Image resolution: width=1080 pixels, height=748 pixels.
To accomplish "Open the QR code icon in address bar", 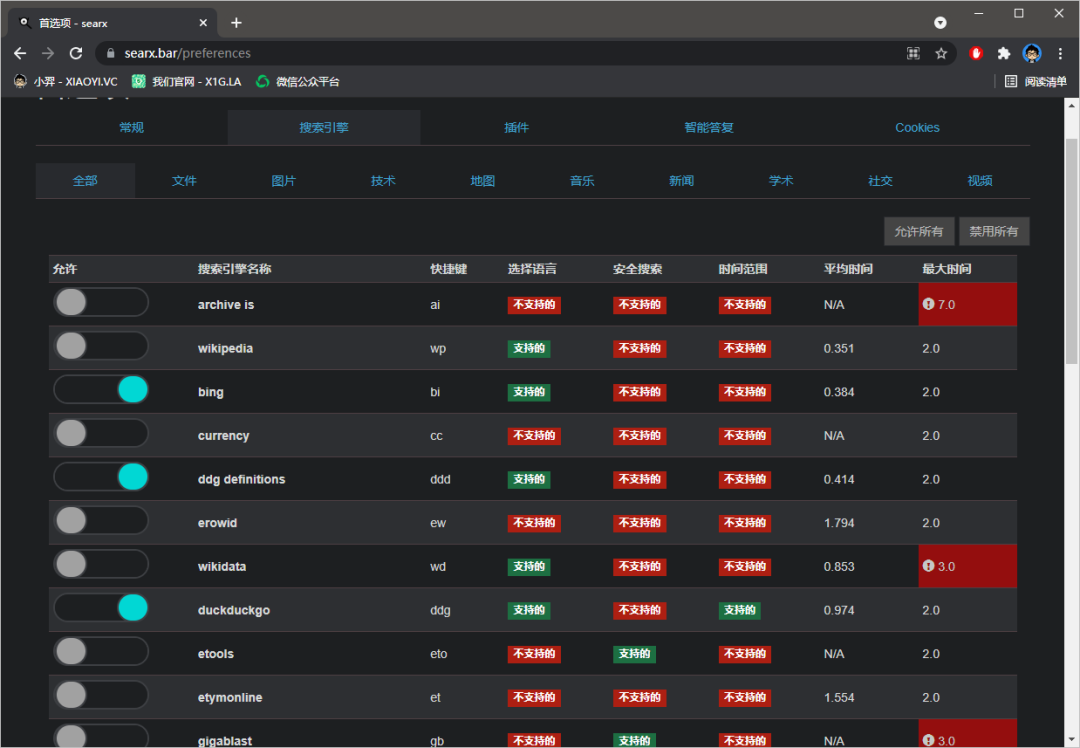I will 913,53.
